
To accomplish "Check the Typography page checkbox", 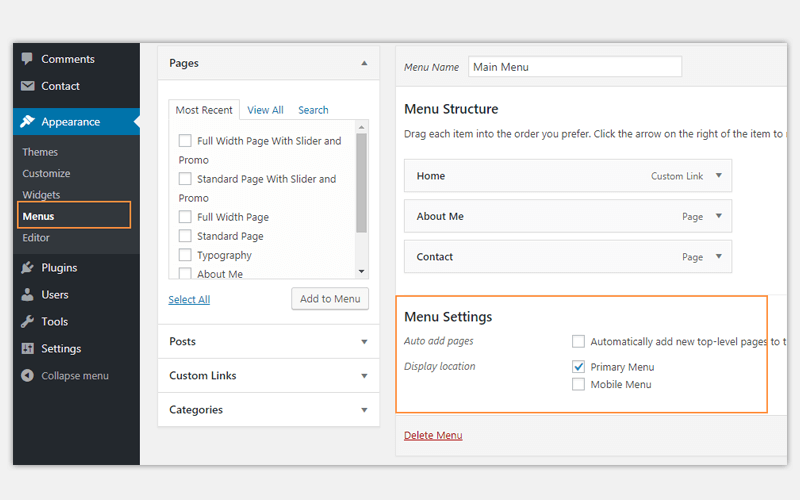I will 185,255.
